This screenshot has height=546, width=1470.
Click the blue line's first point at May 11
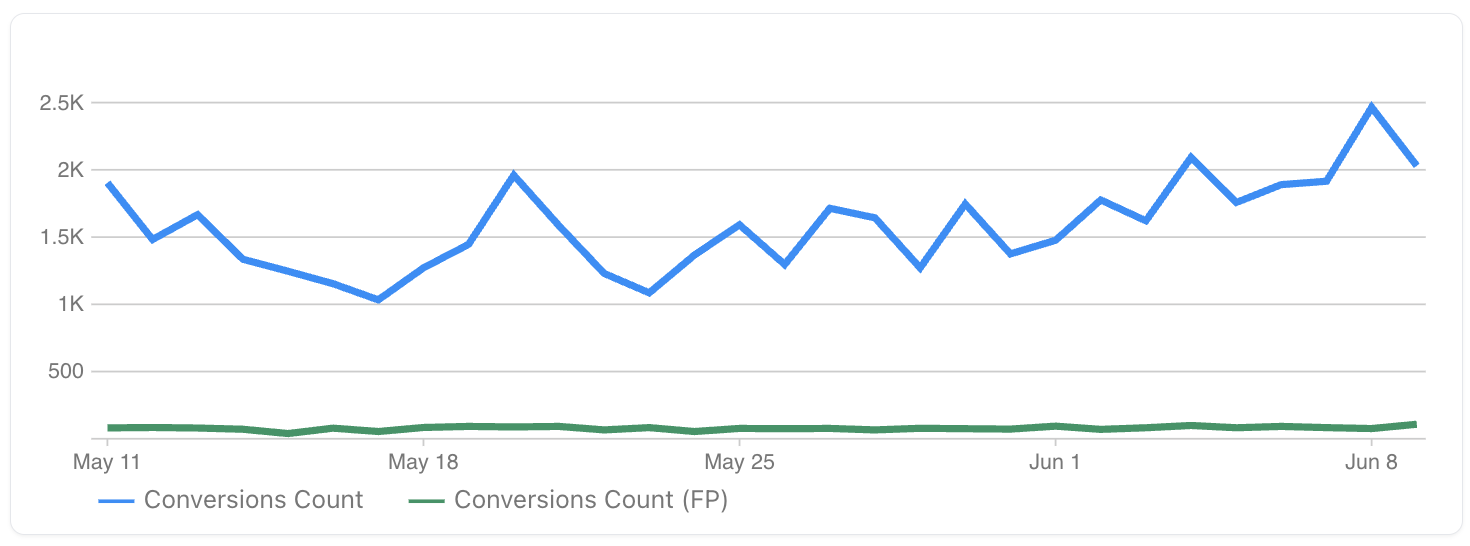click(x=107, y=184)
